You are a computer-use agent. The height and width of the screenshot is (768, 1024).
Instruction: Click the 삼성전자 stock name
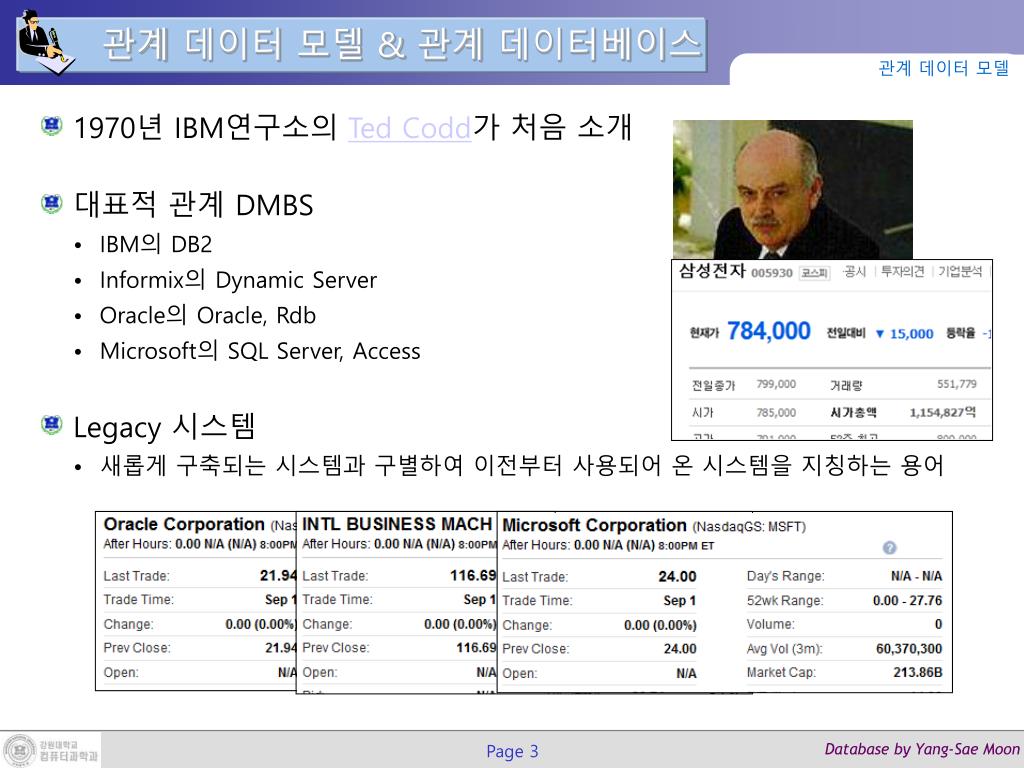click(712, 270)
